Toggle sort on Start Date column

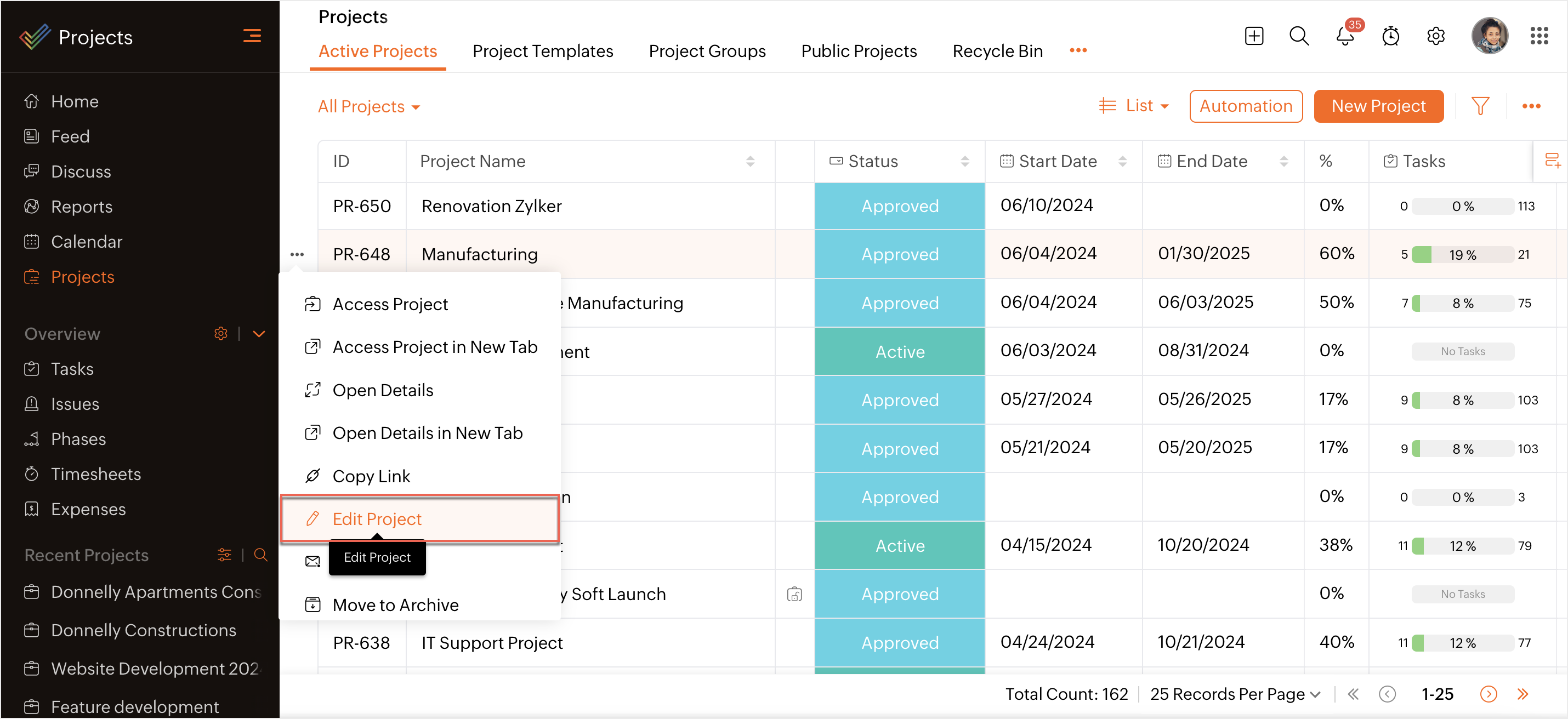point(1122,161)
